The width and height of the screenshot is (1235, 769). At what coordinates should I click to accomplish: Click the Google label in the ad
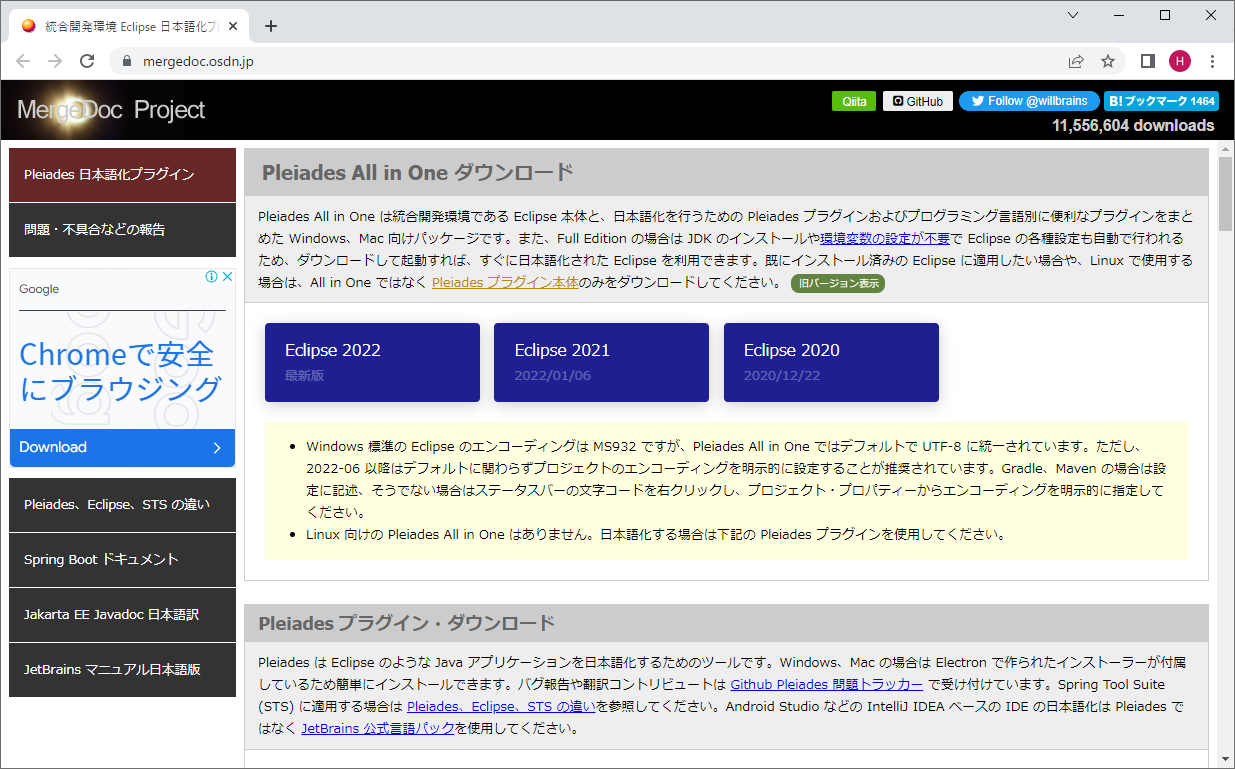(x=39, y=289)
